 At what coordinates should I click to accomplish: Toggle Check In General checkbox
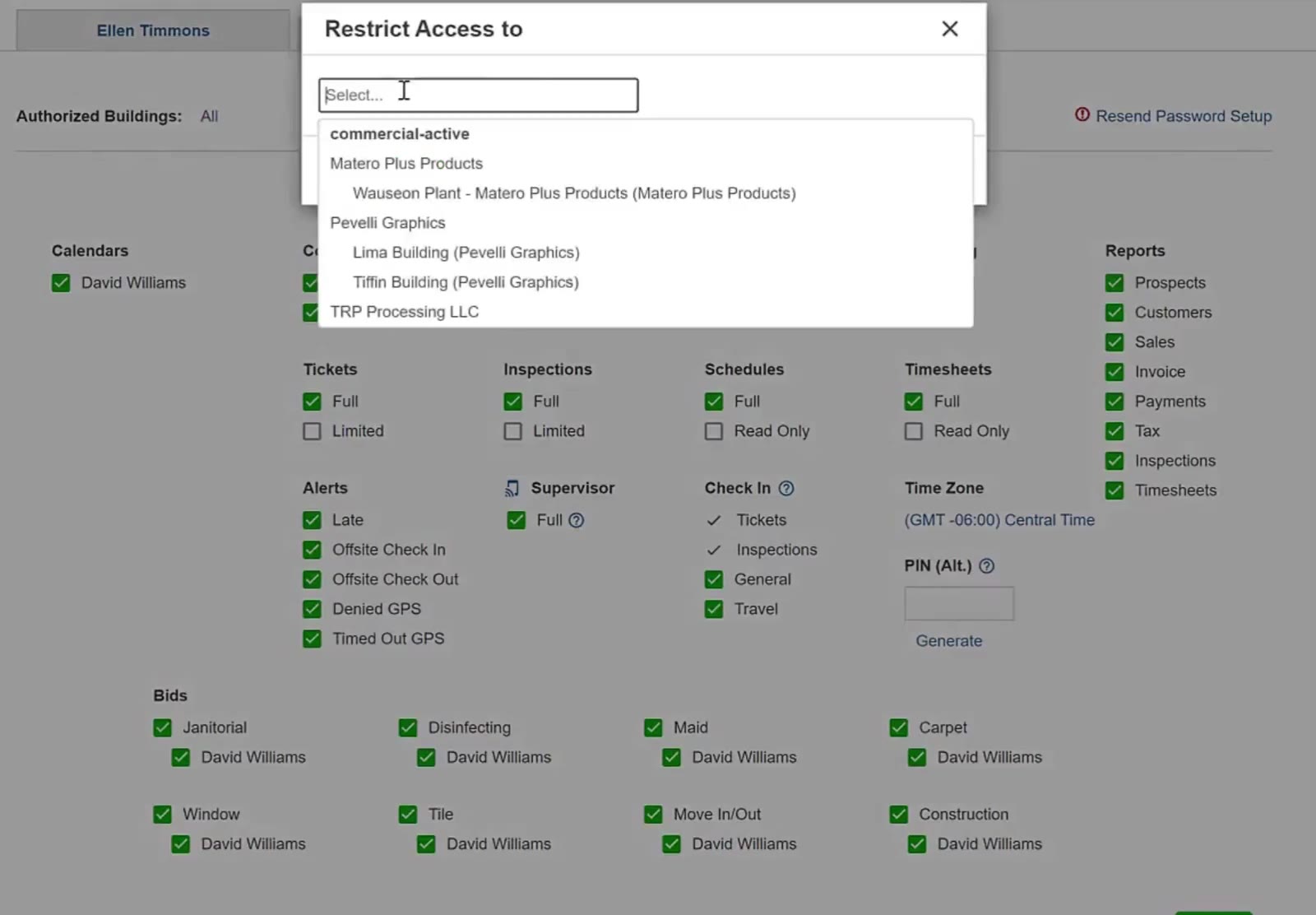click(714, 579)
